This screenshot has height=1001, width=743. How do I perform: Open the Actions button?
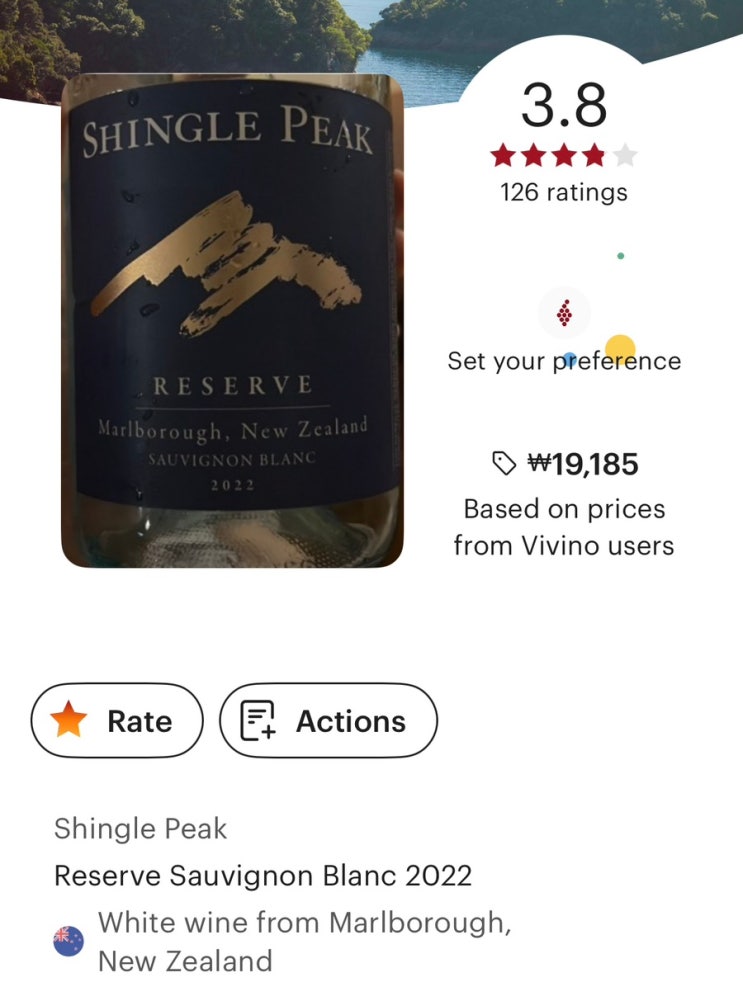coord(328,720)
